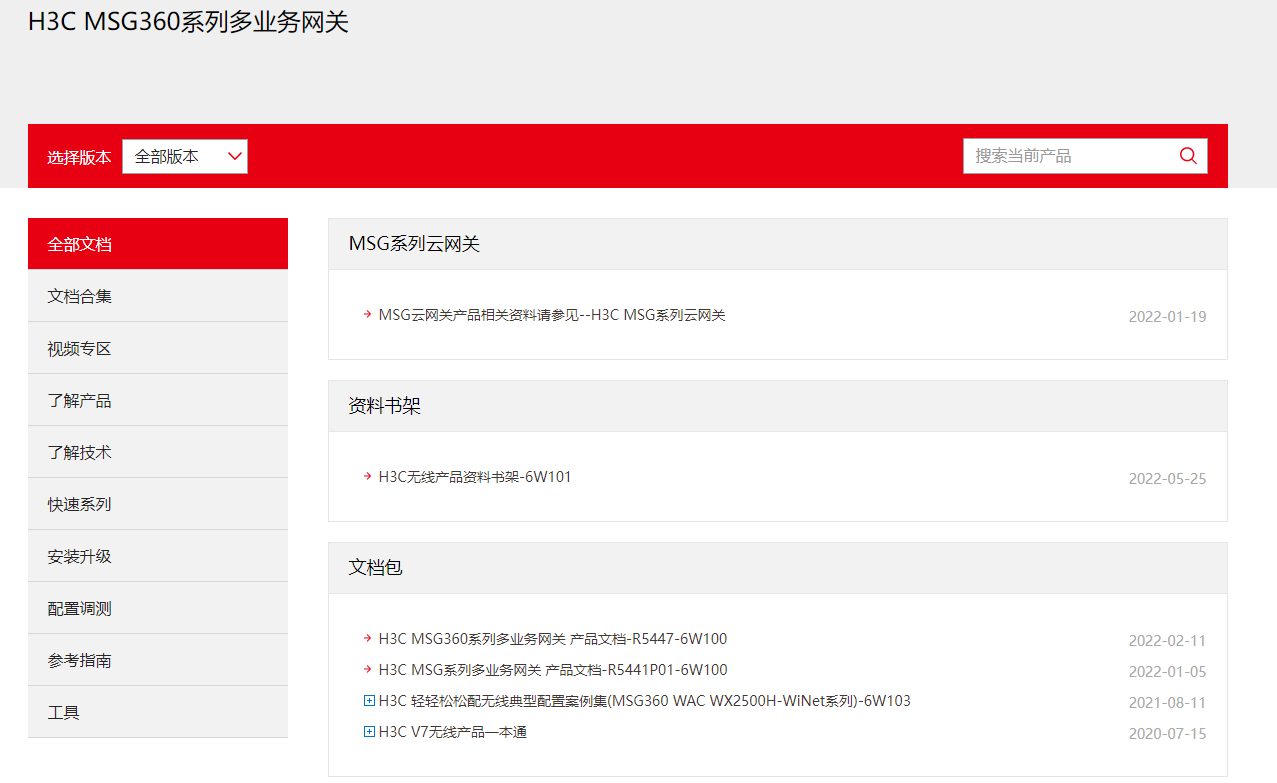The image size is (1277, 783).
Task: Click the search magnifier icon
Action: tap(1188, 155)
